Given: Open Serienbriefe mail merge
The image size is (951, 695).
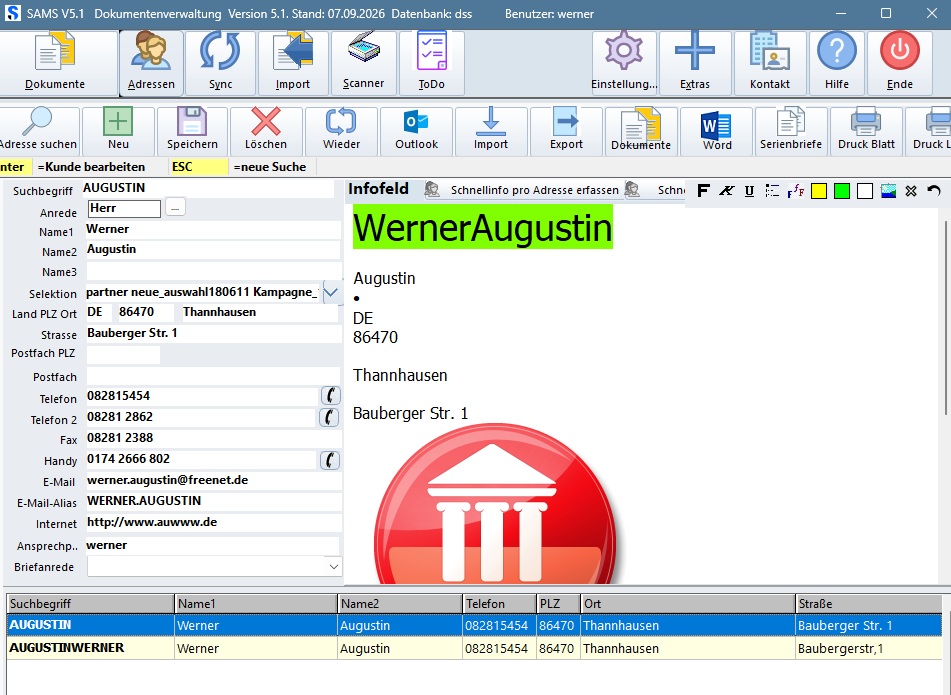Looking at the screenshot, I should (791, 130).
